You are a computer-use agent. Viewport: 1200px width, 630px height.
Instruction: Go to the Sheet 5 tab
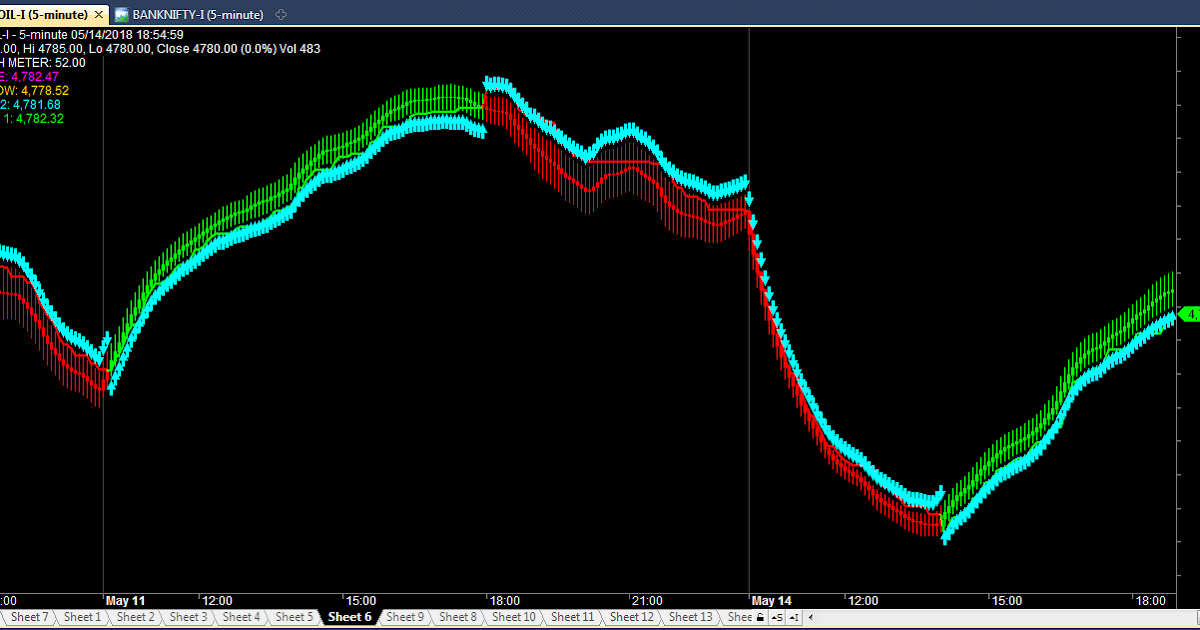tap(294, 617)
